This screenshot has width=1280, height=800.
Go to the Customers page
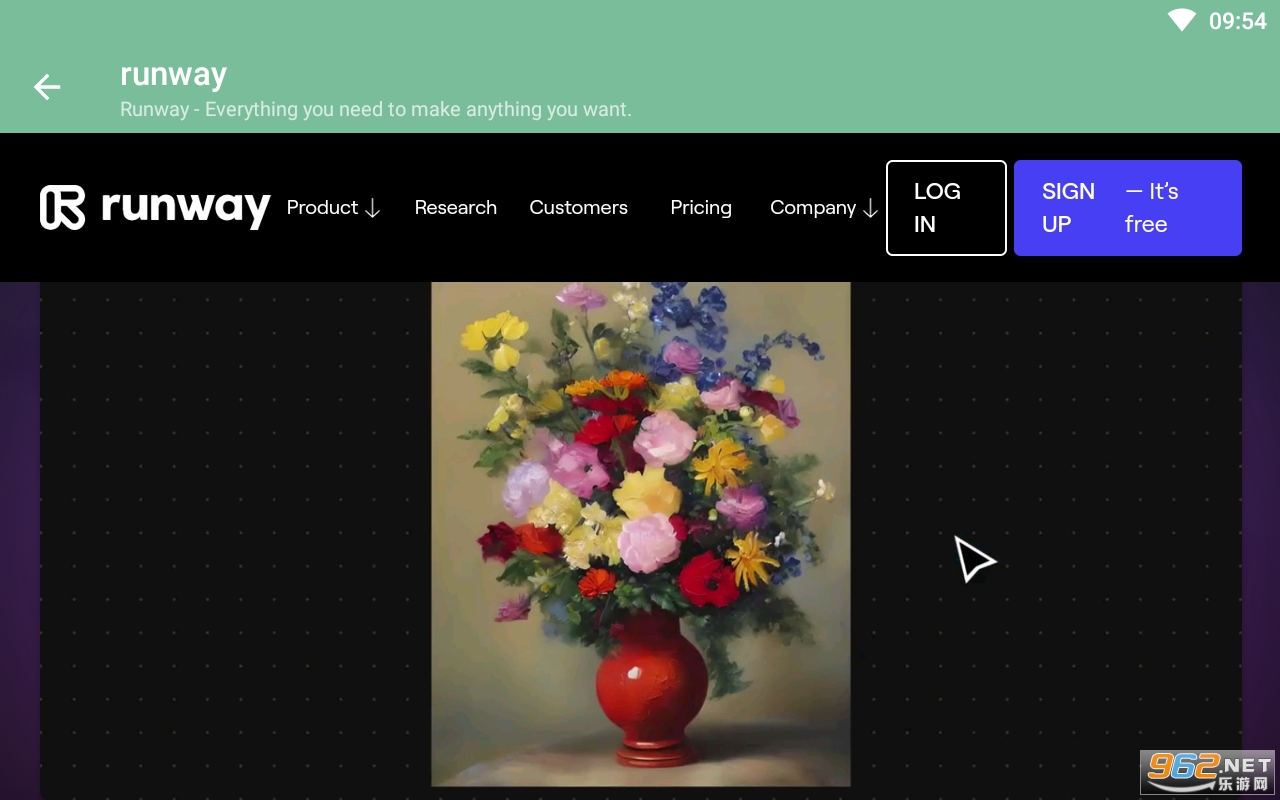pyautogui.click(x=579, y=207)
